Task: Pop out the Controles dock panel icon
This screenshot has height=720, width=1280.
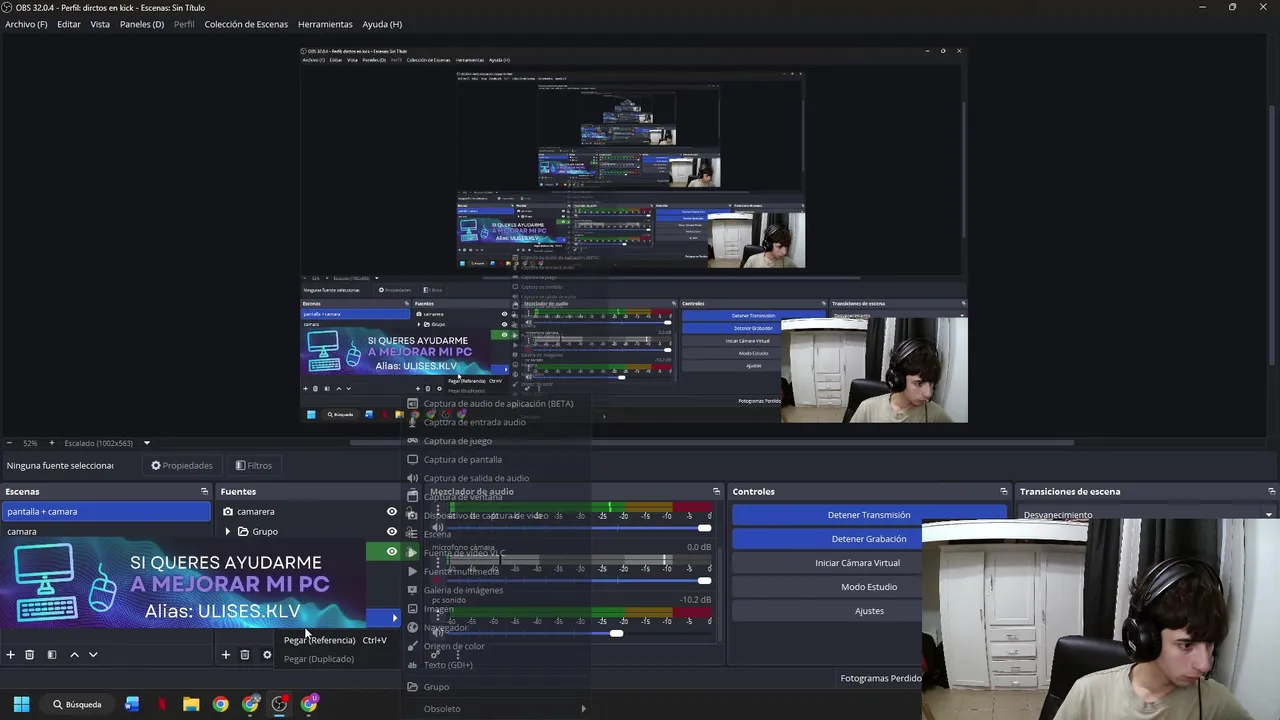Action: pos(1004,492)
